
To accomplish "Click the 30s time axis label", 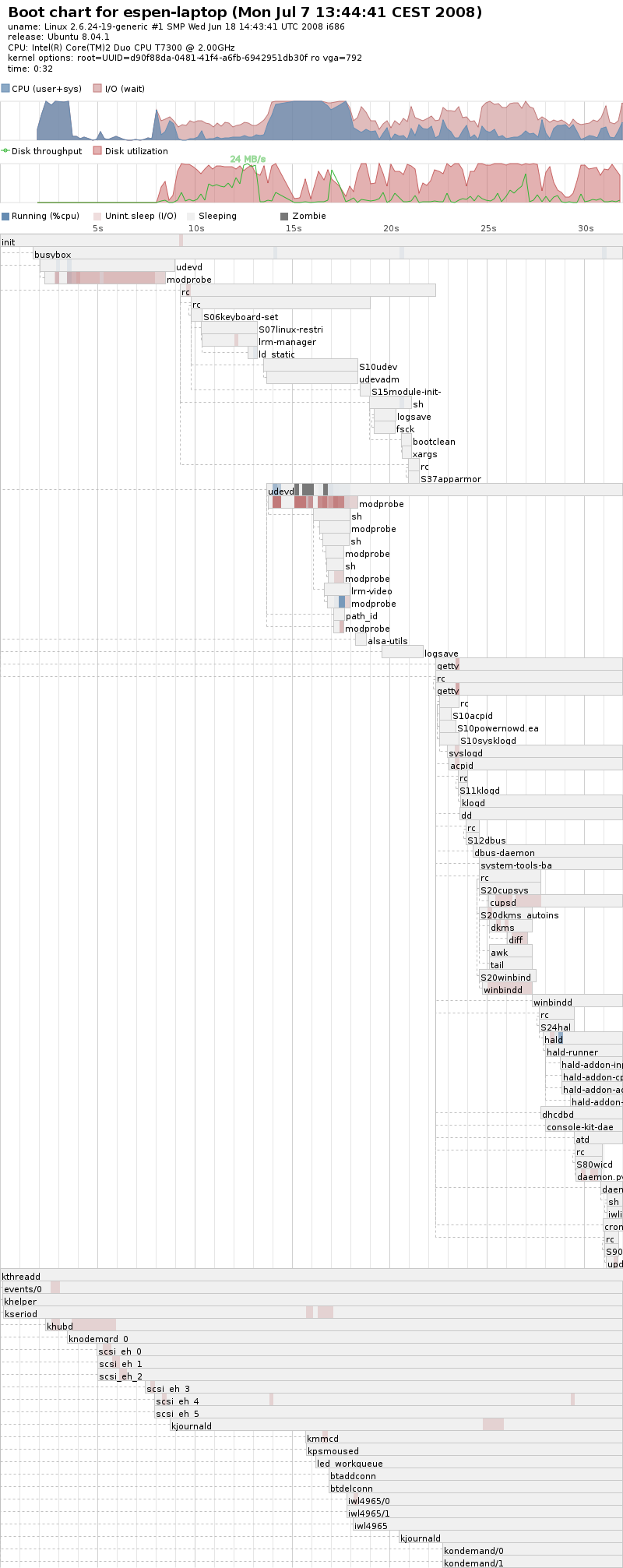I will [x=586, y=228].
